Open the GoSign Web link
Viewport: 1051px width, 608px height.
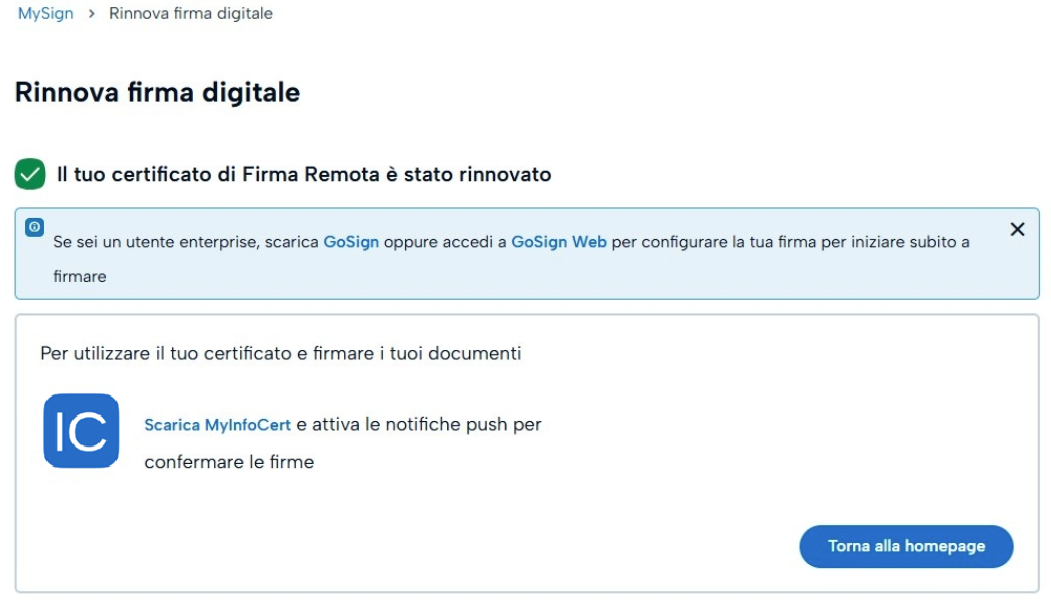(559, 242)
